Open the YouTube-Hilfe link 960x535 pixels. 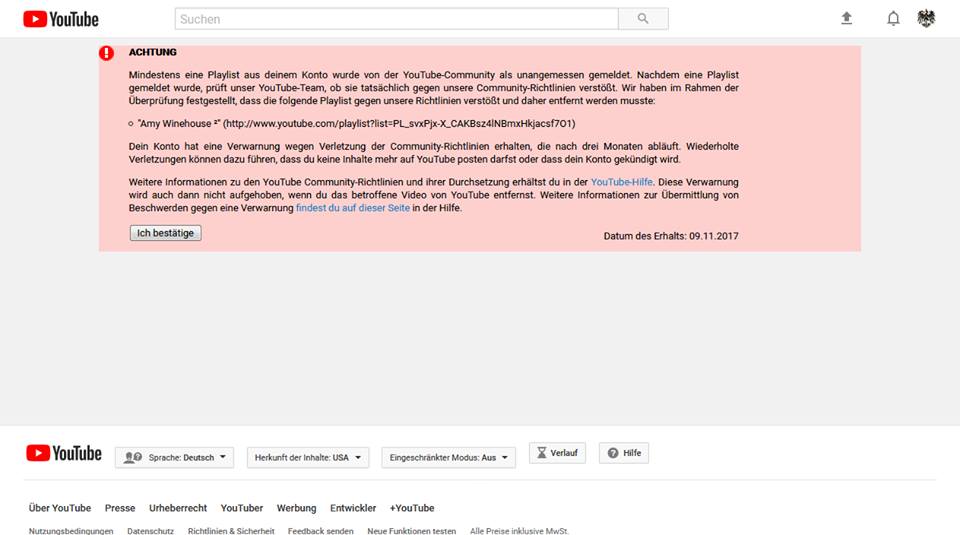pyautogui.click(x=621, y=182)
